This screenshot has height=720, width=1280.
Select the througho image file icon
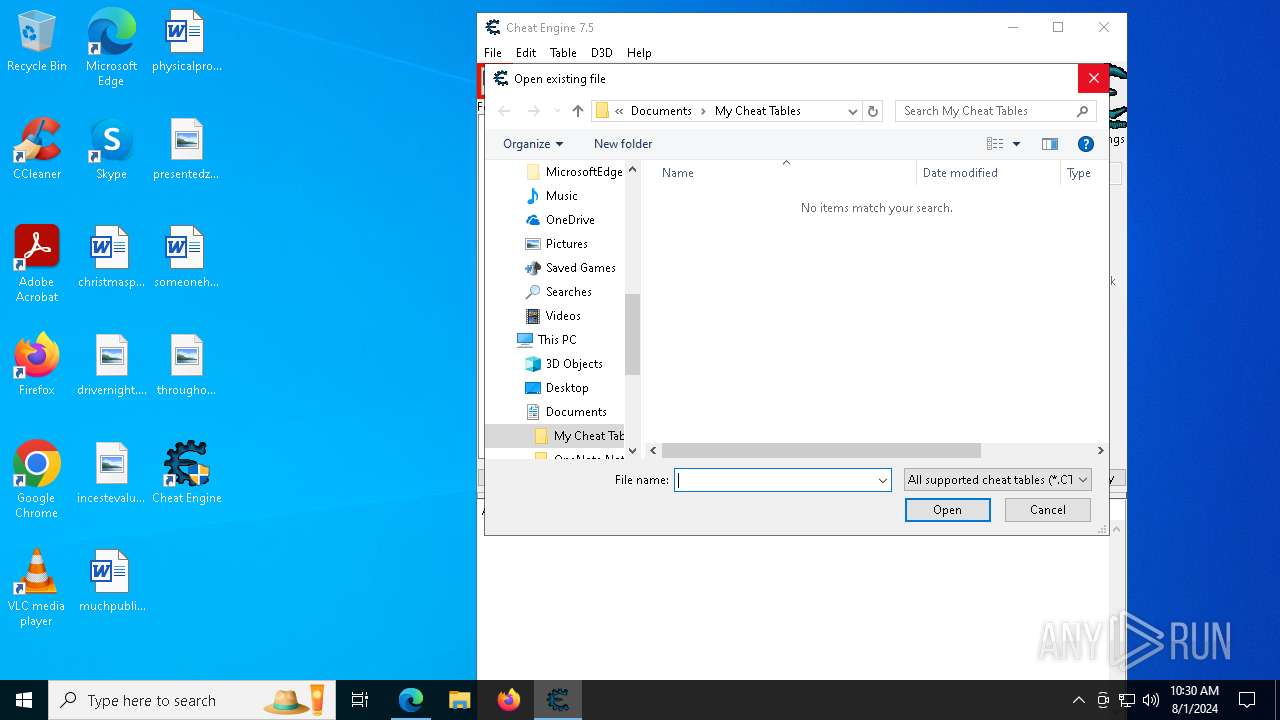187,365
